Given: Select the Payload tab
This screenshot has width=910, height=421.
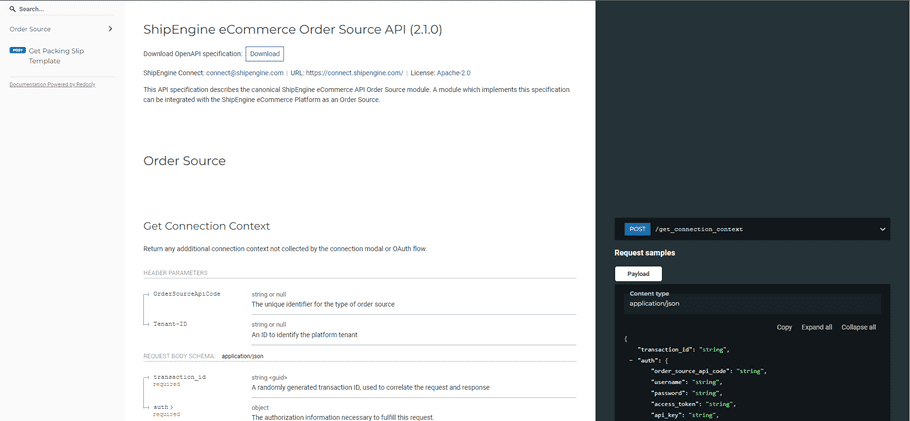Looking at the screenshot, I should click(638, 274).
